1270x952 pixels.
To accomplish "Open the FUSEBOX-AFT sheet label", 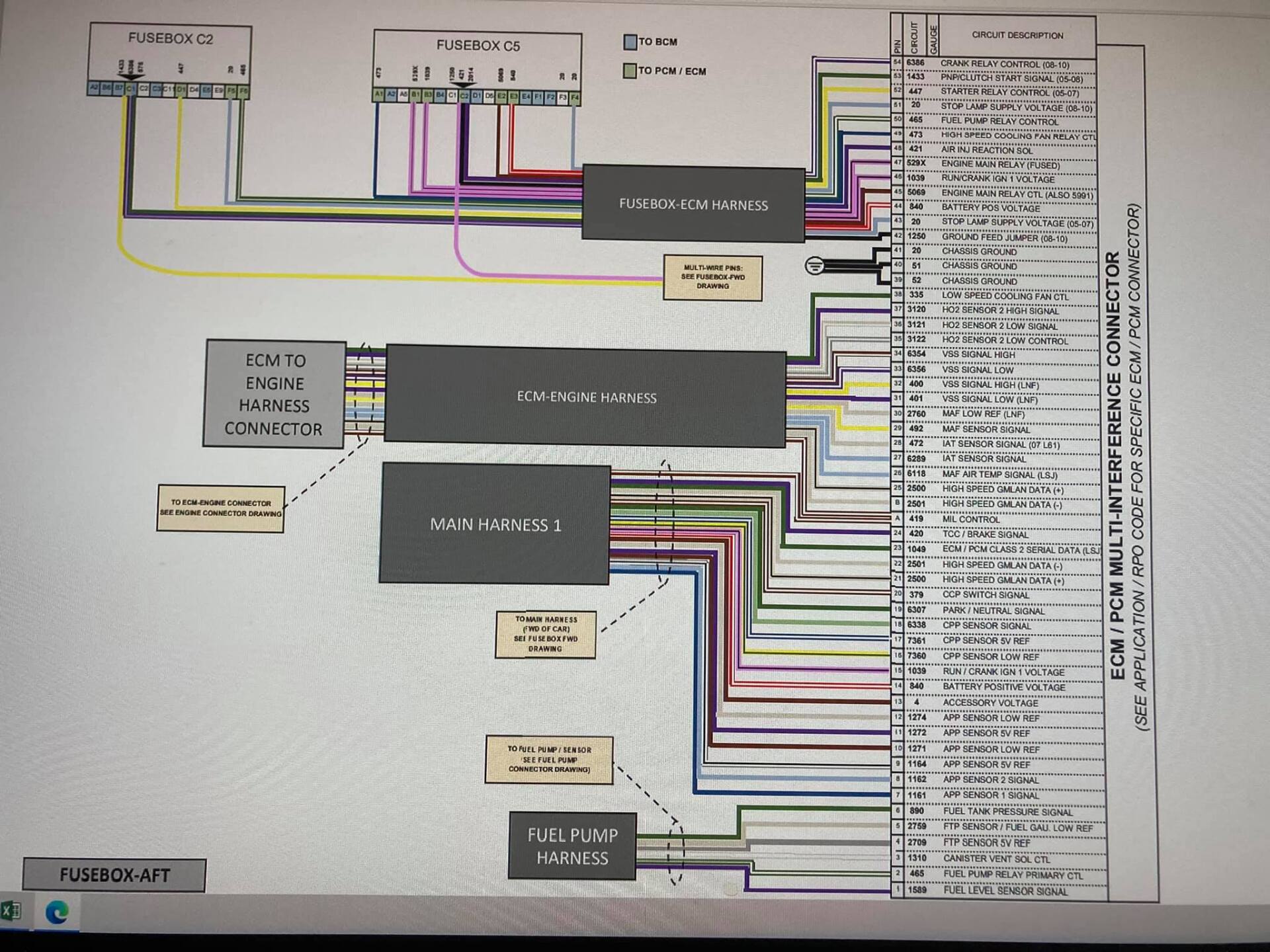I will (x=114, y=875).
